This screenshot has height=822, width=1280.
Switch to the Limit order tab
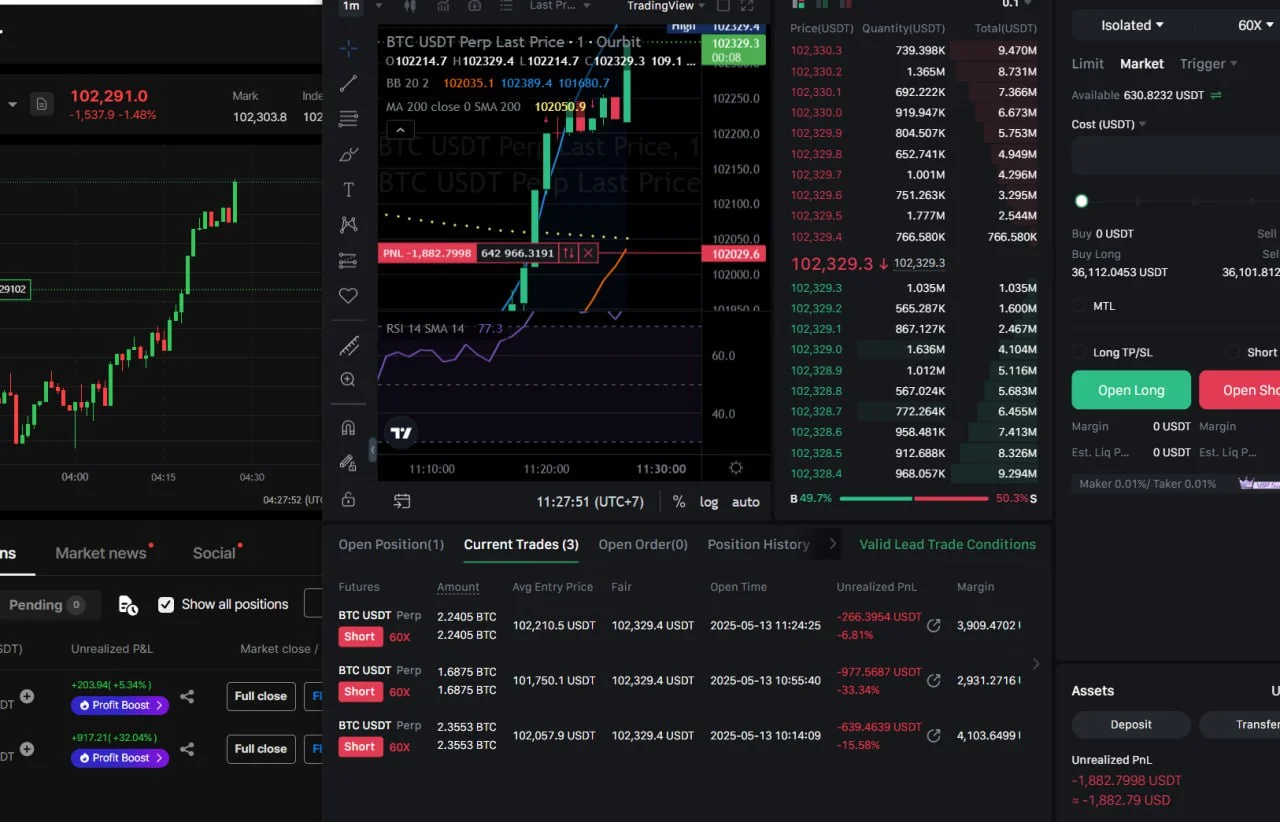1088,64
